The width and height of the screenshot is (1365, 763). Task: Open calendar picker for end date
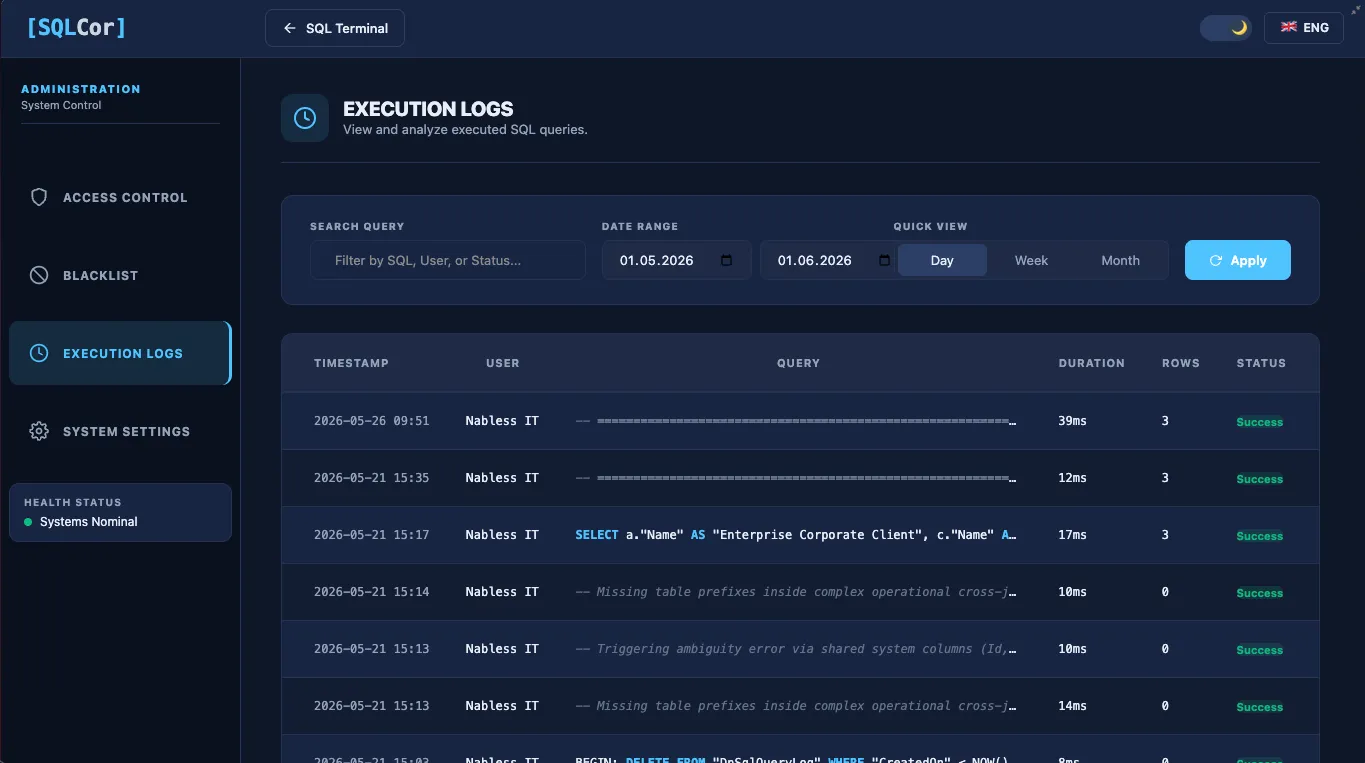point(884,260)
